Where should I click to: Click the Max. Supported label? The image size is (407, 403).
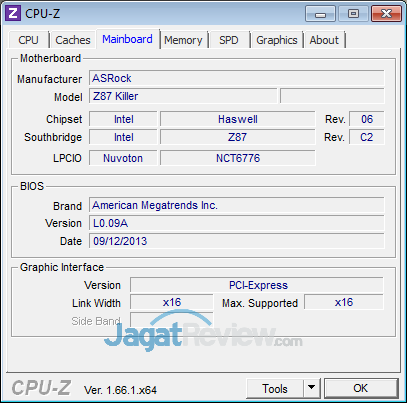coord(260,303)
